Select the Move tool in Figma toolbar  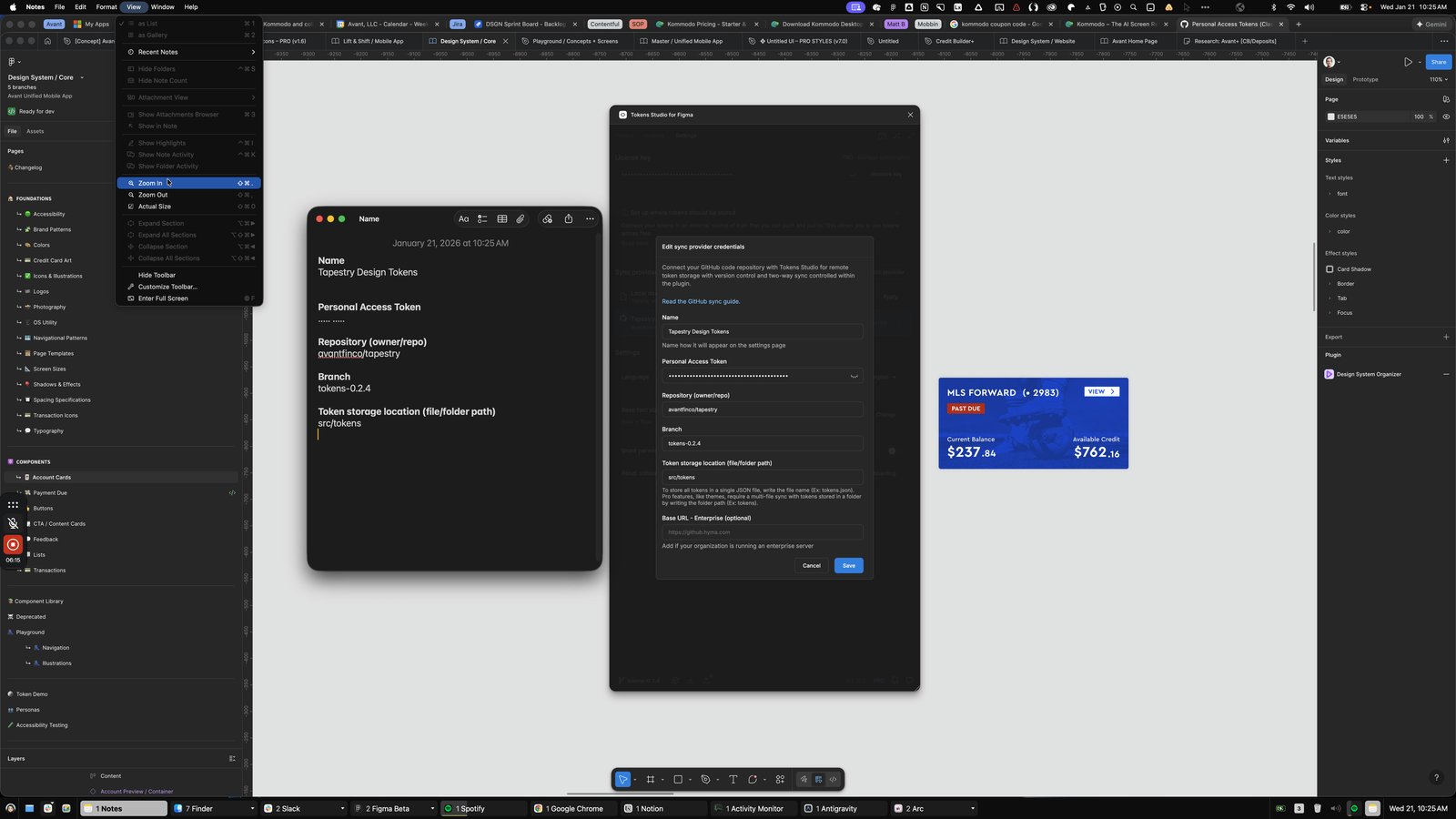[x=623, y=779]
